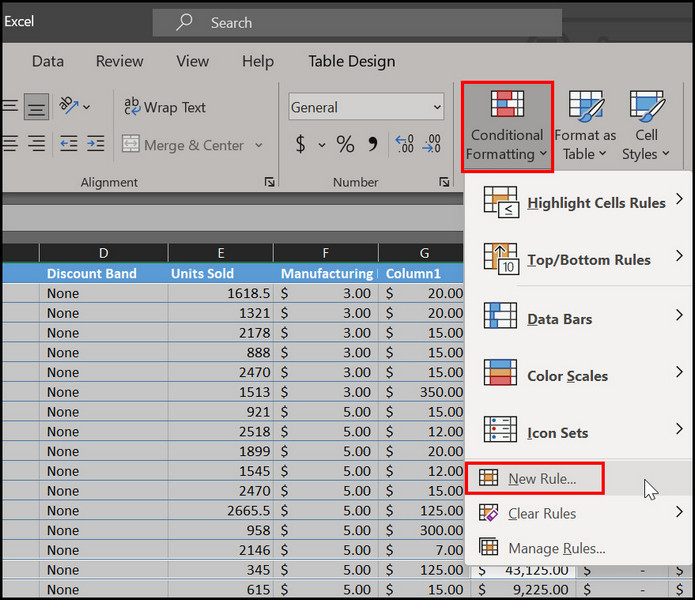The width and height of the screenshot is (695, 600).
Task: Select cell with Units Sold 888
Action: point(221,352)
